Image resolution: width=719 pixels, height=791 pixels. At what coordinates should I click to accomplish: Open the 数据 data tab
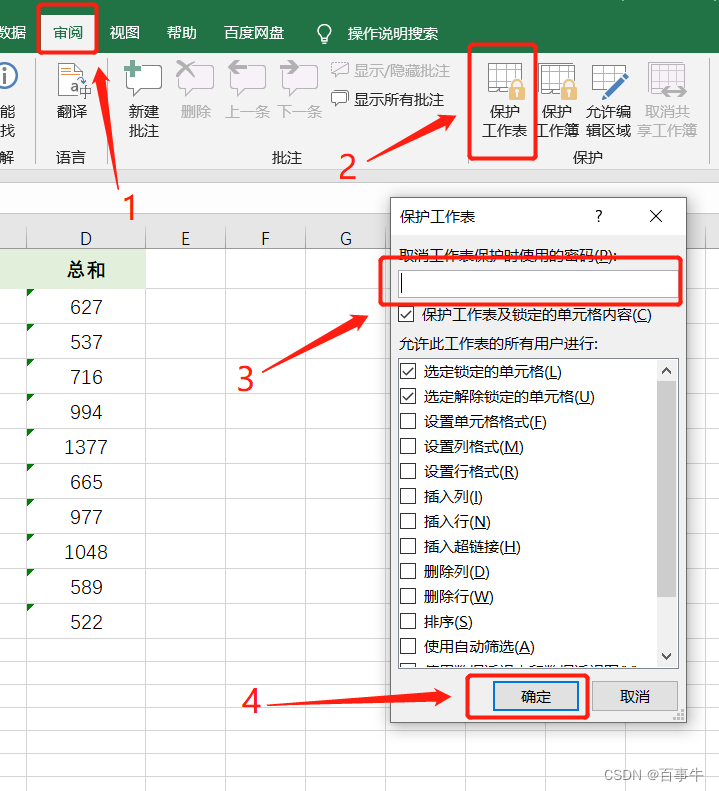13,33
